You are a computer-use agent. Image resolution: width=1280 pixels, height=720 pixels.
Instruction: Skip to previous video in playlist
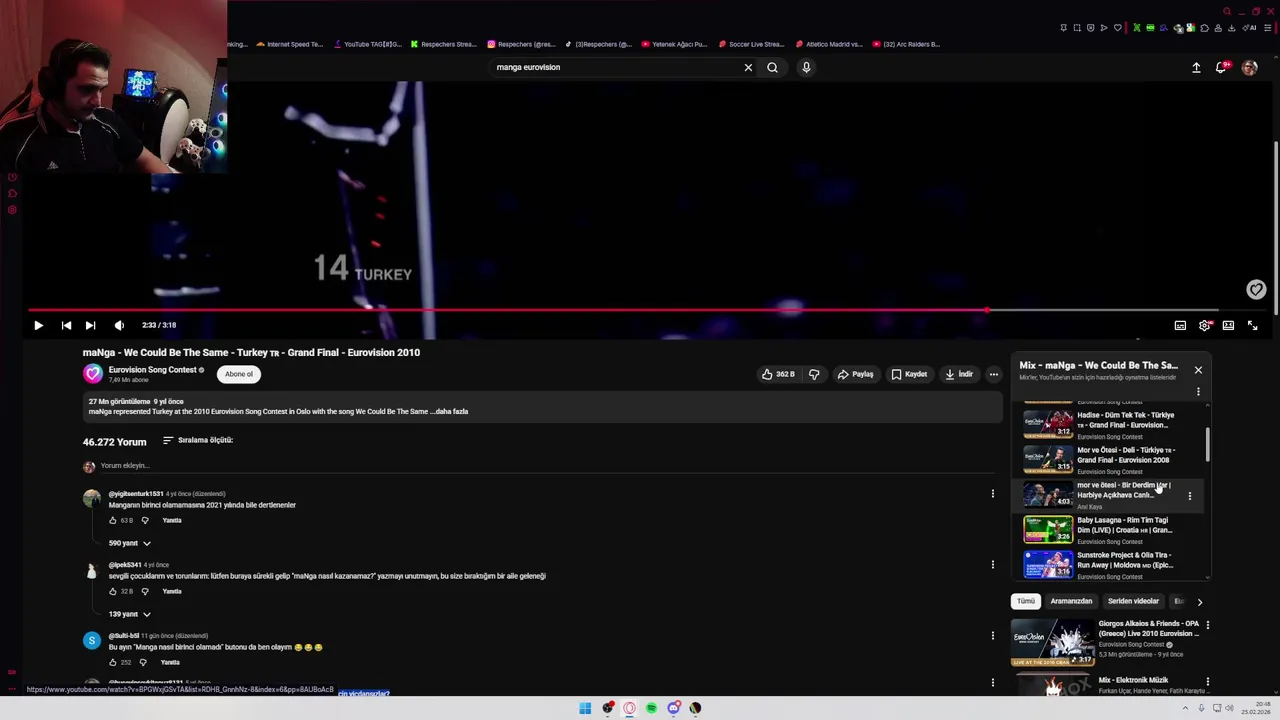[66, 325]
